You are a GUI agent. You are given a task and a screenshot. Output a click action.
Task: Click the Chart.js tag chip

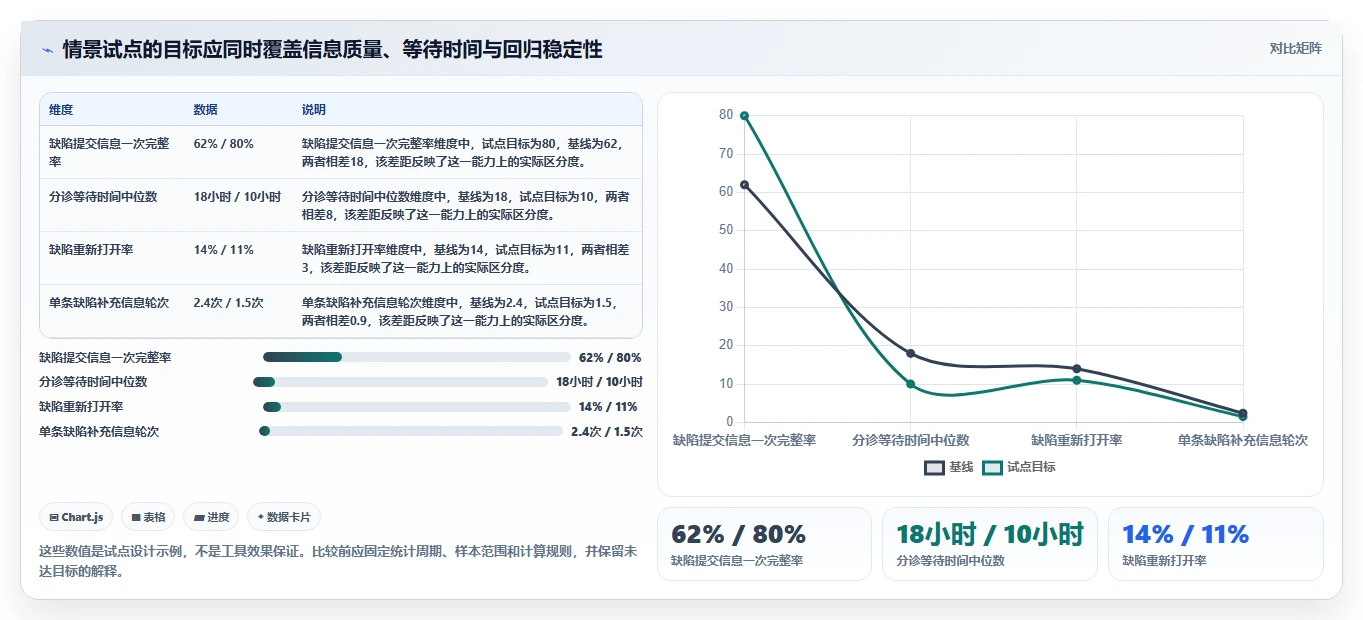(77, 517)
